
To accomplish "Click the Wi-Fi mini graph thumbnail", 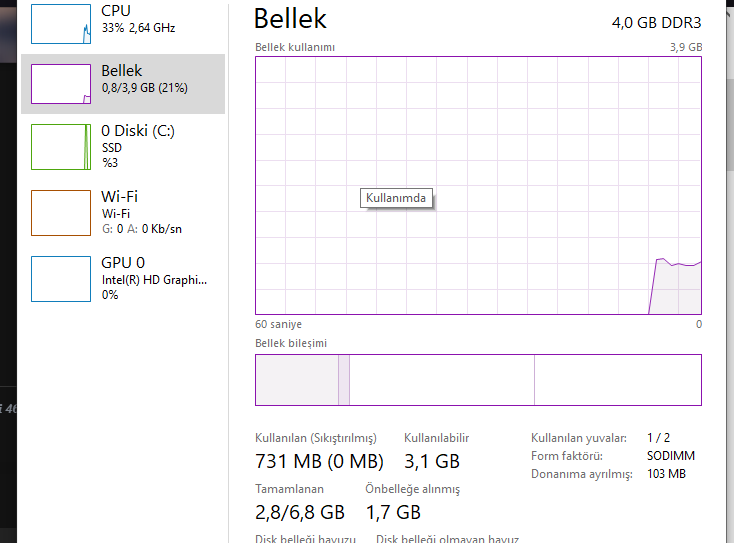I will click(x=60, y=212).
